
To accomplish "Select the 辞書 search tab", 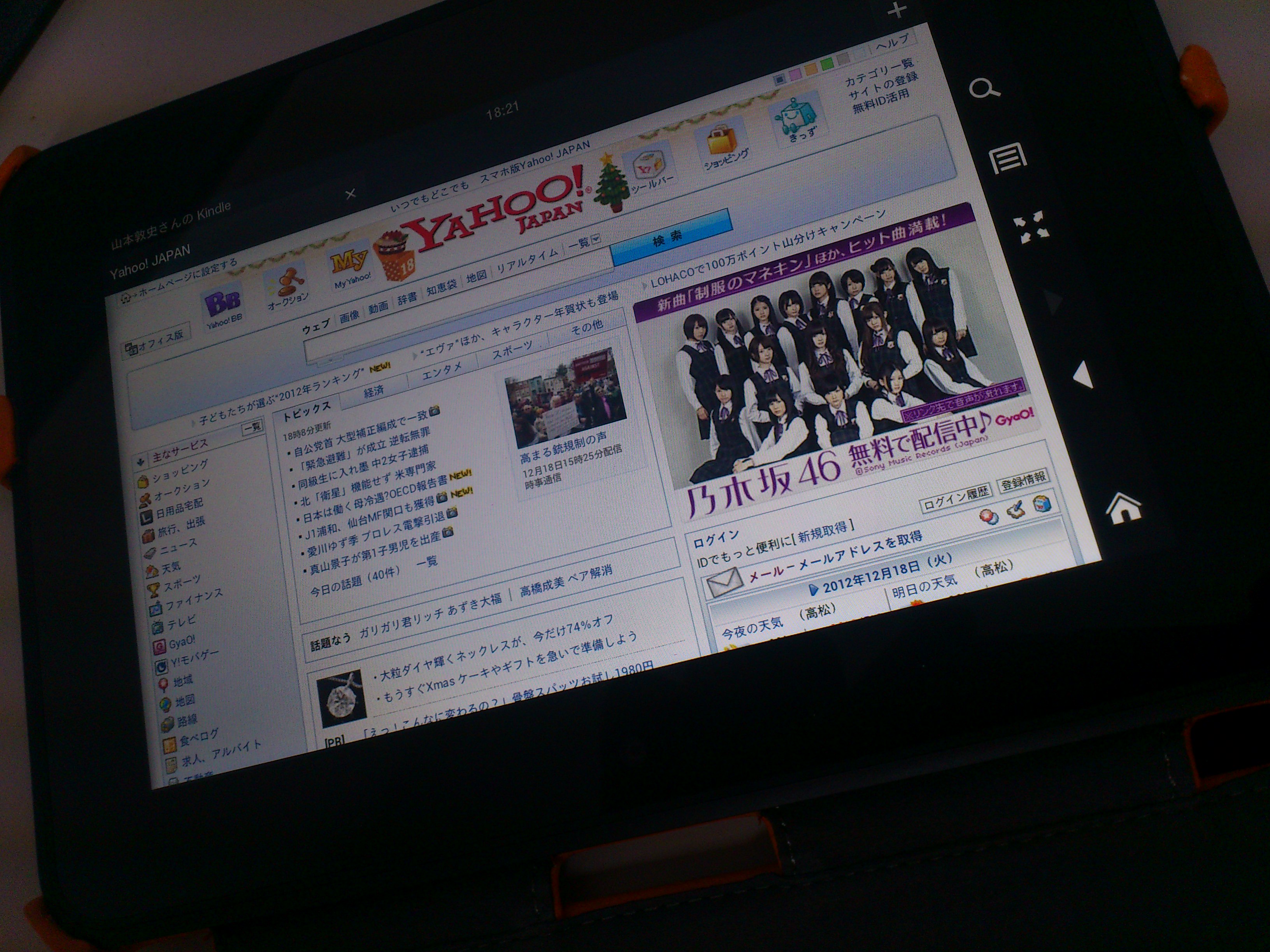I will point(407,298).
